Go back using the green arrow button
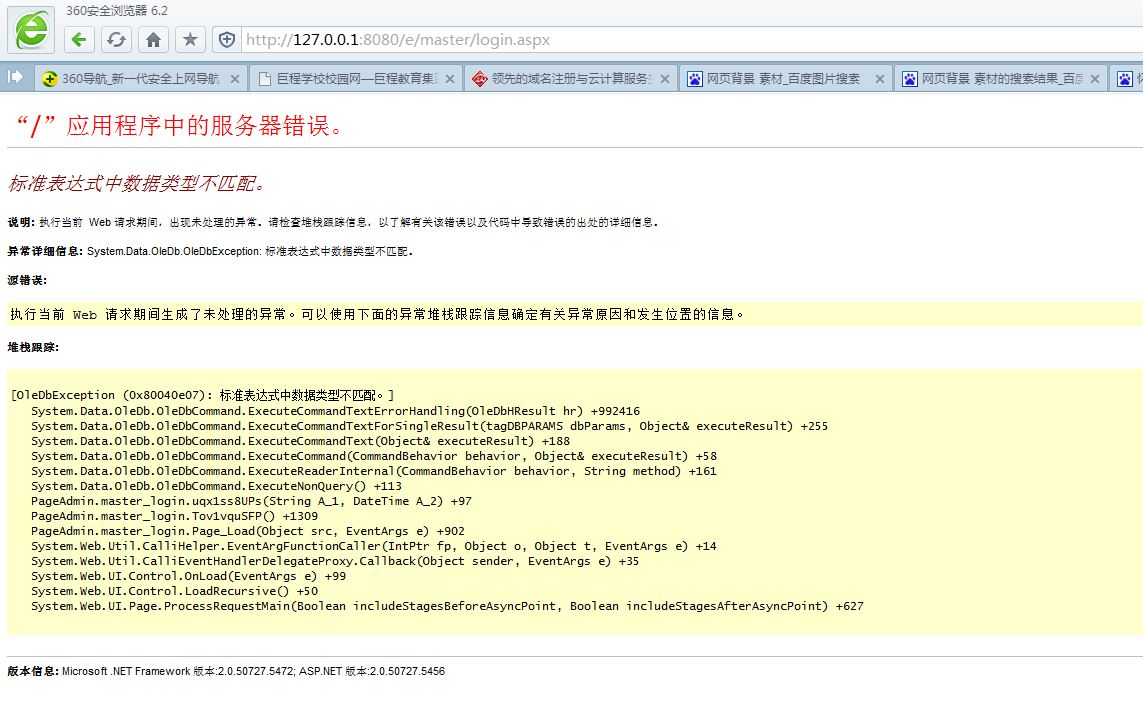The width and height of the screenshot is (1143, 728). 79,40
